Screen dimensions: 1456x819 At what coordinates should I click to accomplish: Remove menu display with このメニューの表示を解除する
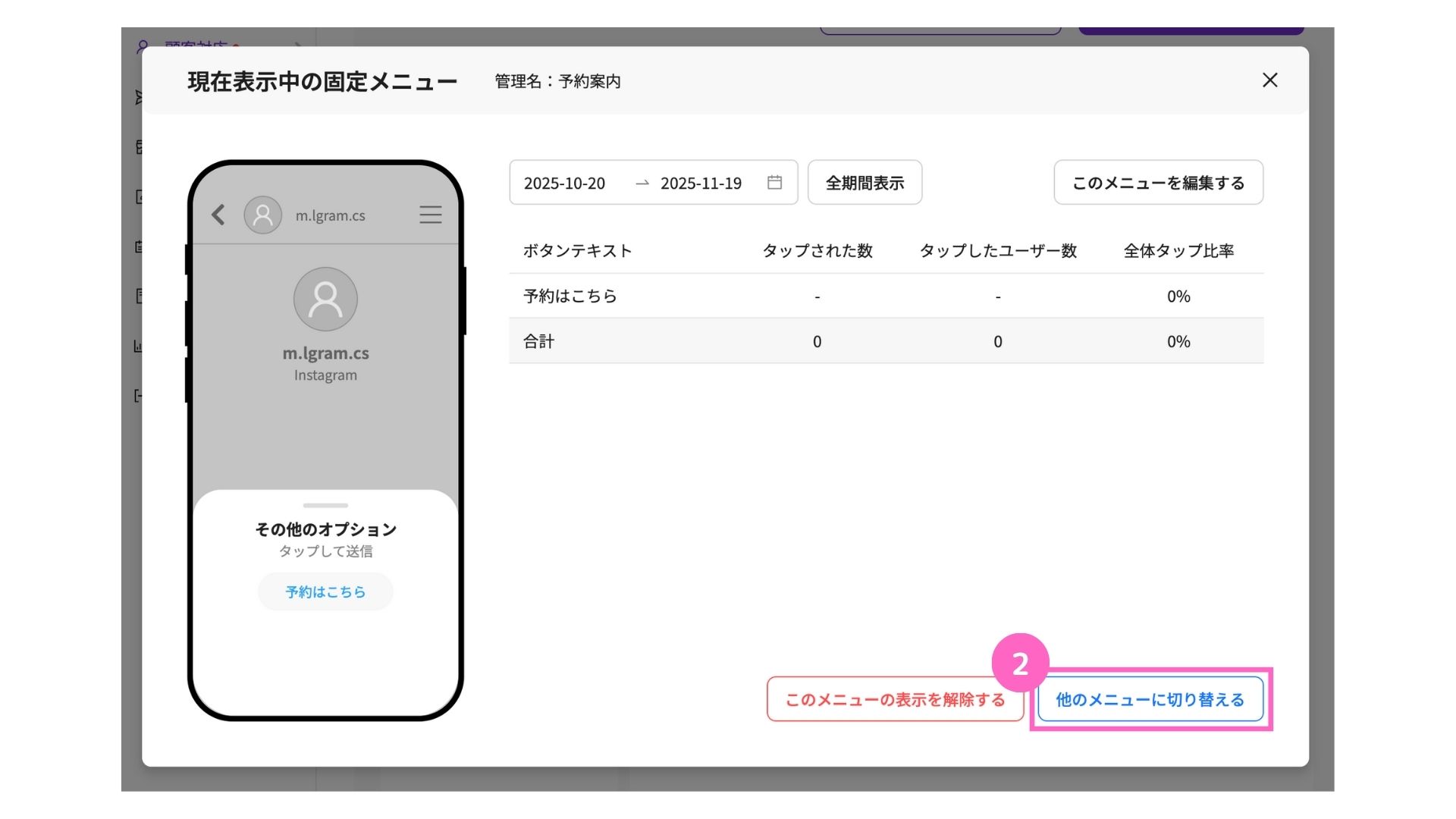tap(895, 699)
